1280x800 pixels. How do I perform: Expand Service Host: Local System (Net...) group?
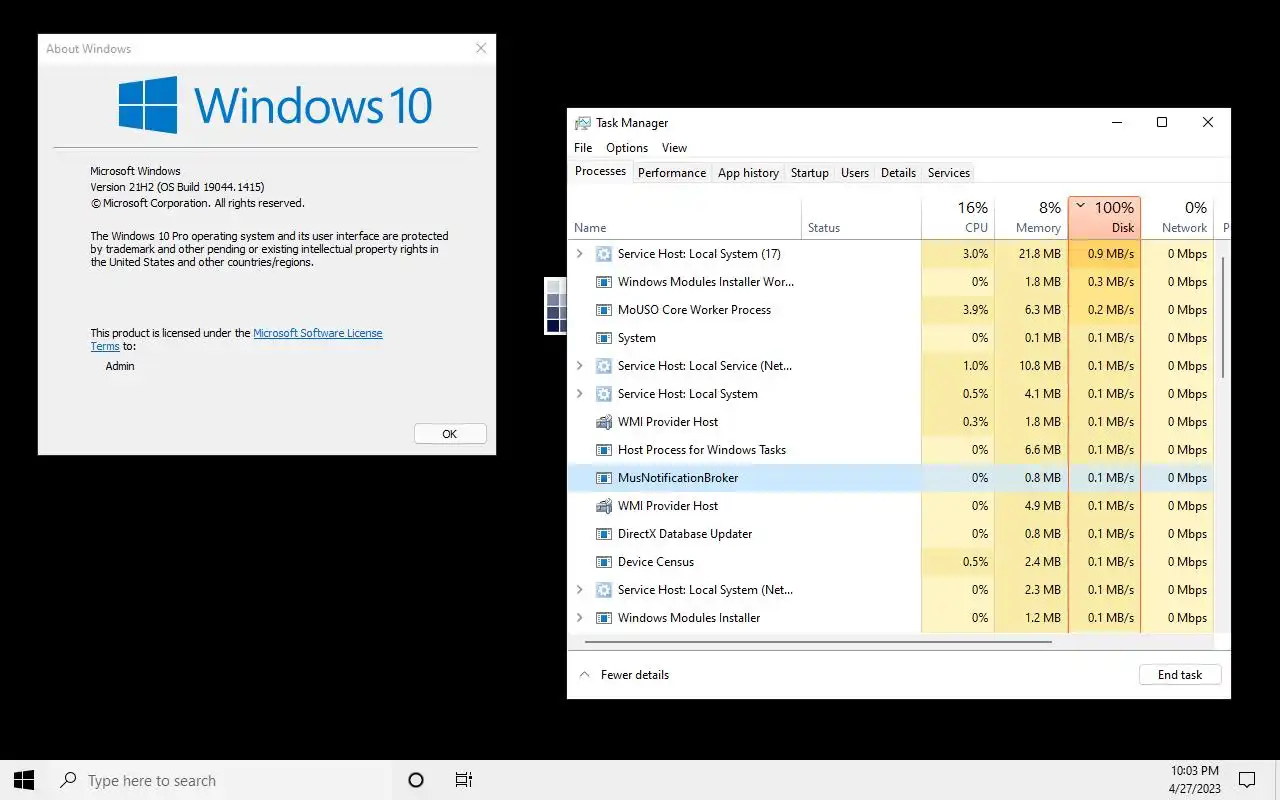pos(580,590)
